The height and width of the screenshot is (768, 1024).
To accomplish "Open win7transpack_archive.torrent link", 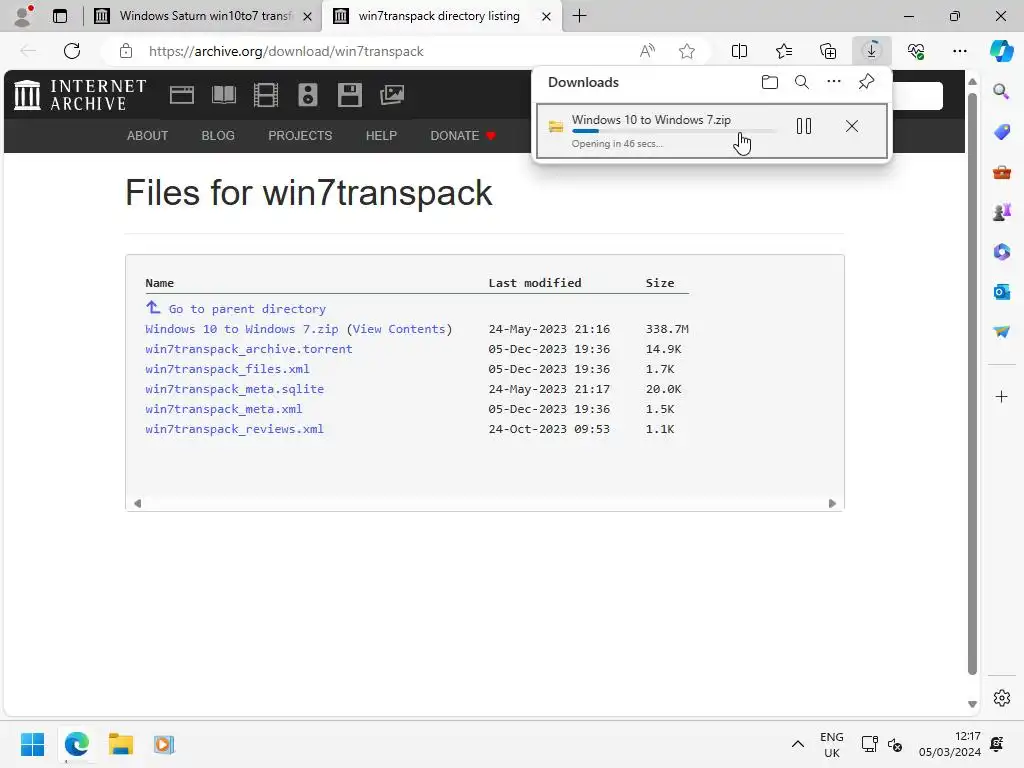I will [249, 349].
